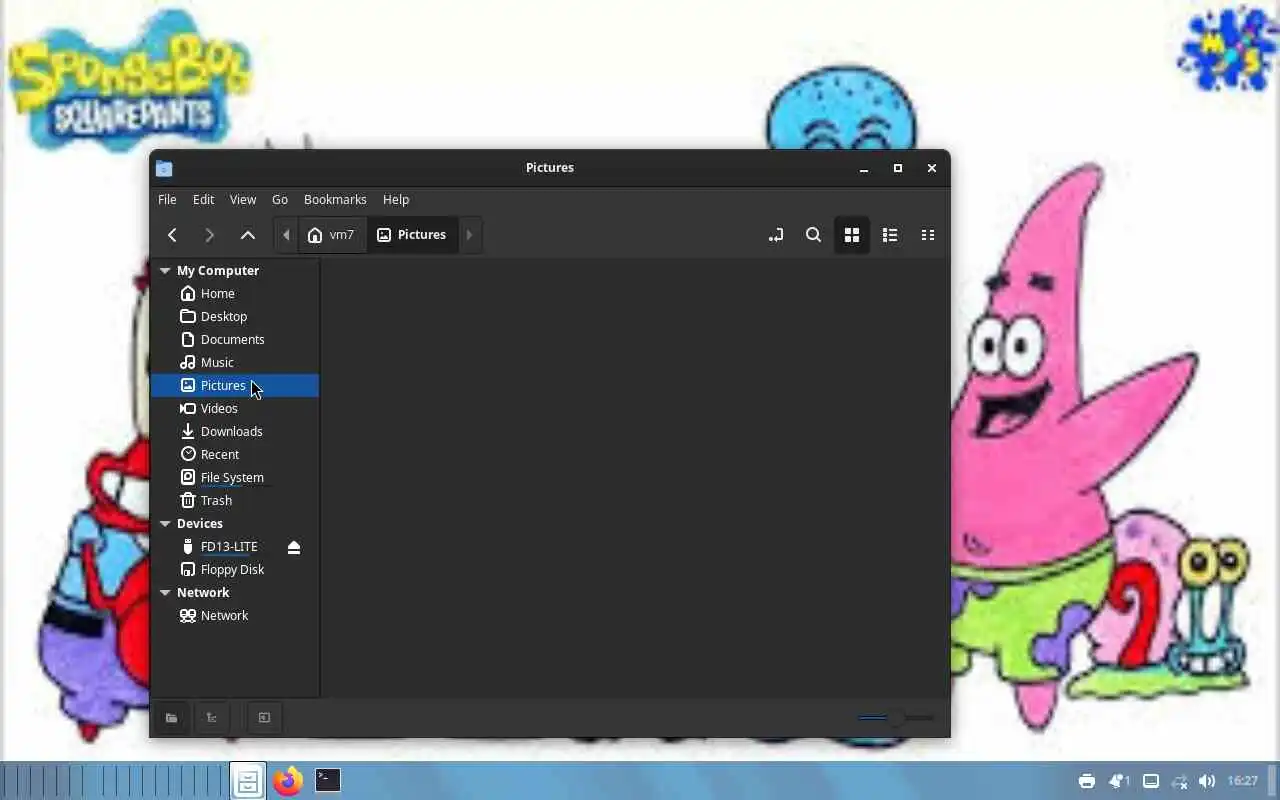
Task: Collapse the Network section
Action: (165, 593)
